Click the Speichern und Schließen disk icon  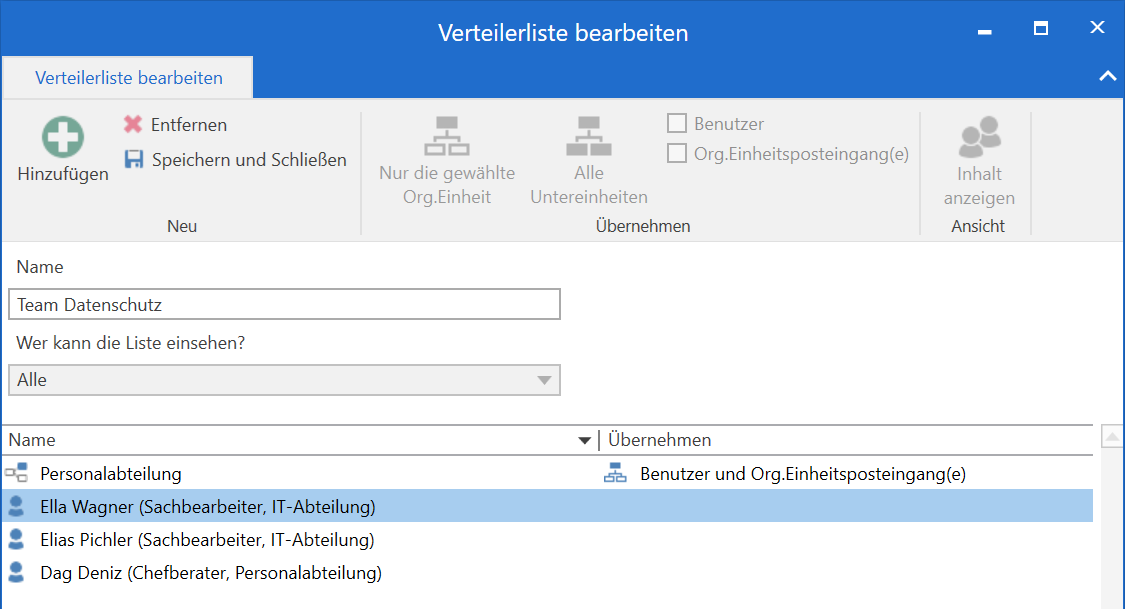coord(133,160)
